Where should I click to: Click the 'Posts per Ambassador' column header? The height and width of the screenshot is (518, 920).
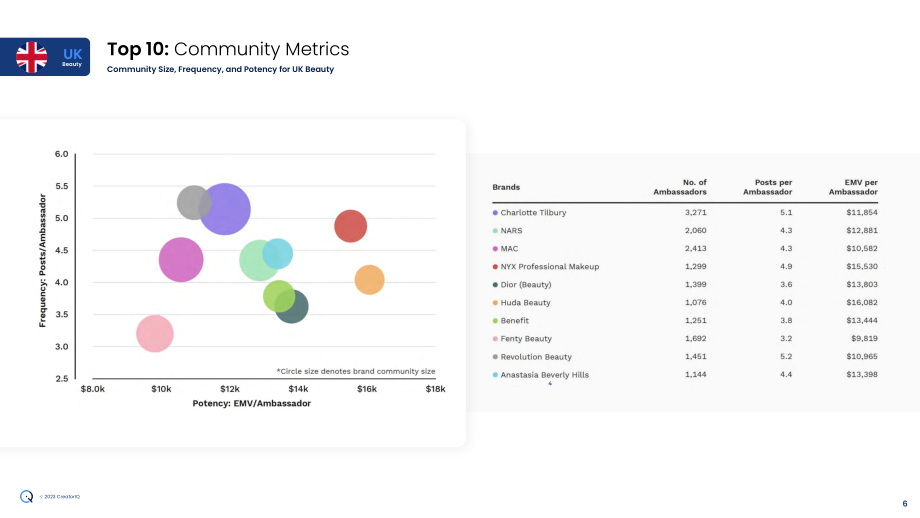coord(767,187)
